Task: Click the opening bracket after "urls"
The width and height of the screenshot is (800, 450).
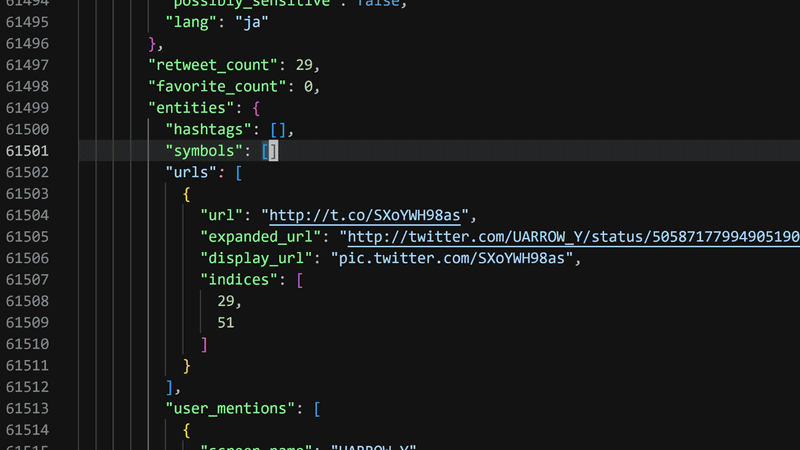Action: 238,172
